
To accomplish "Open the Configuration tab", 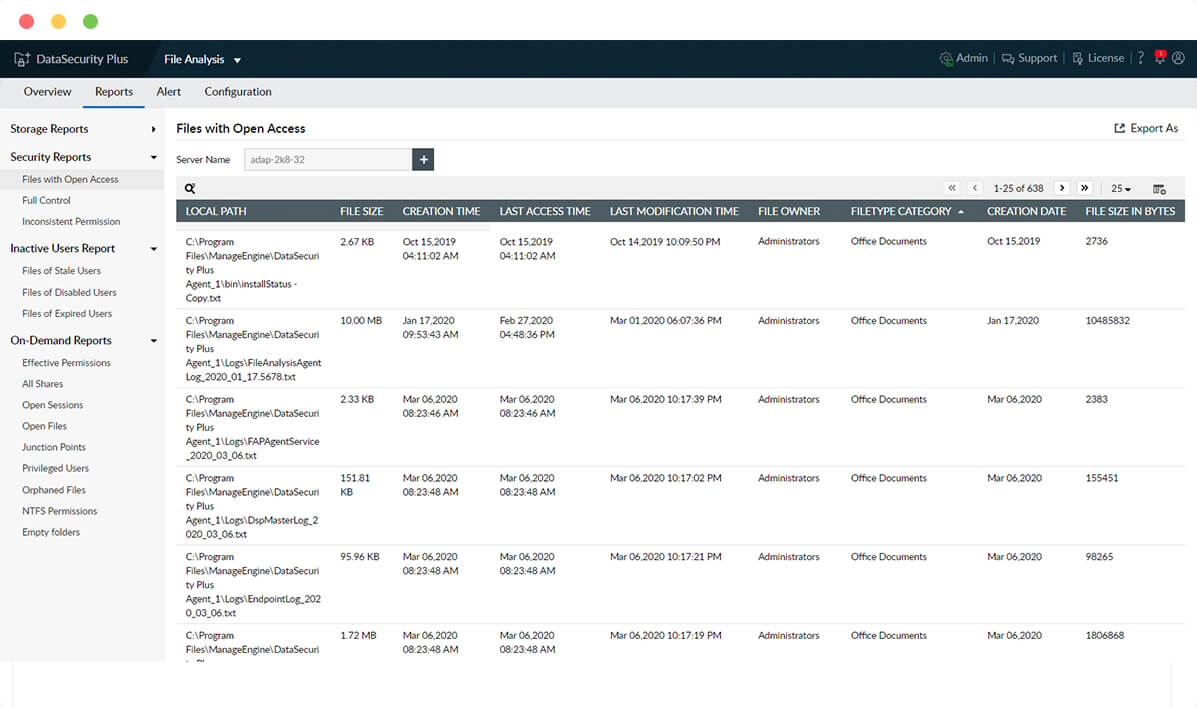I will (x=237, y=91).
